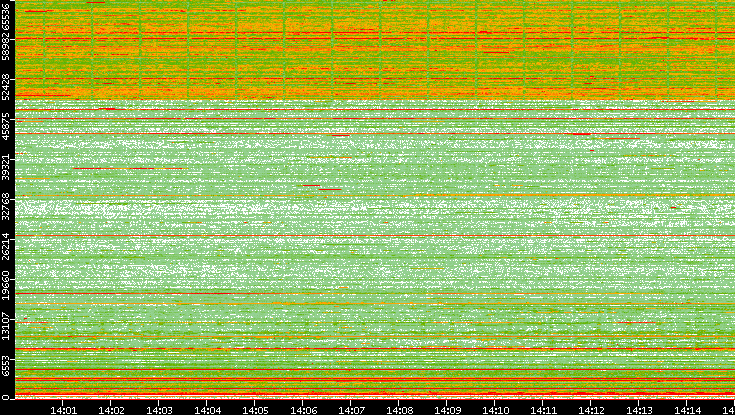Select the 14:14 time axis label
This screenshot has width=735, height=415.
point(688,411)
